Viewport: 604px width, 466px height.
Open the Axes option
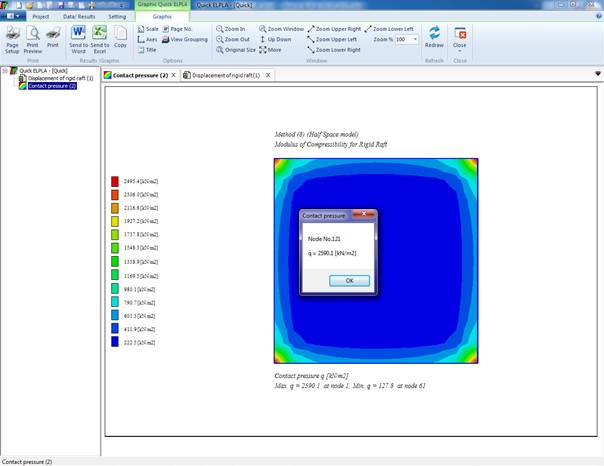147,39
